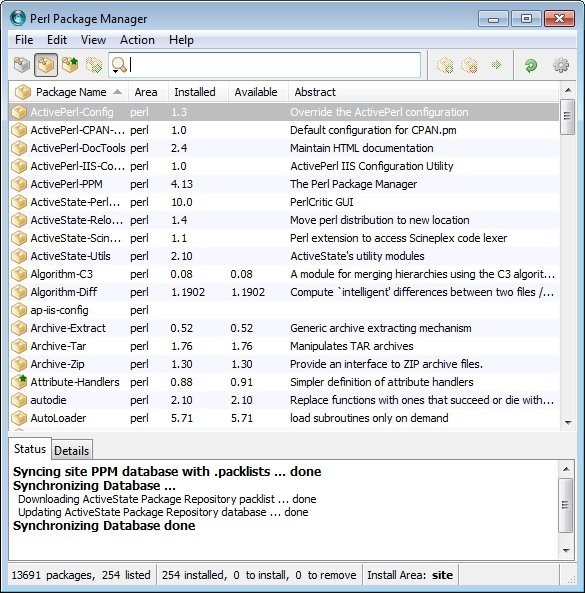Click the Algorithm-Diff package icon
Viewport: 585px width, 593px height.
tap(19, 292)
